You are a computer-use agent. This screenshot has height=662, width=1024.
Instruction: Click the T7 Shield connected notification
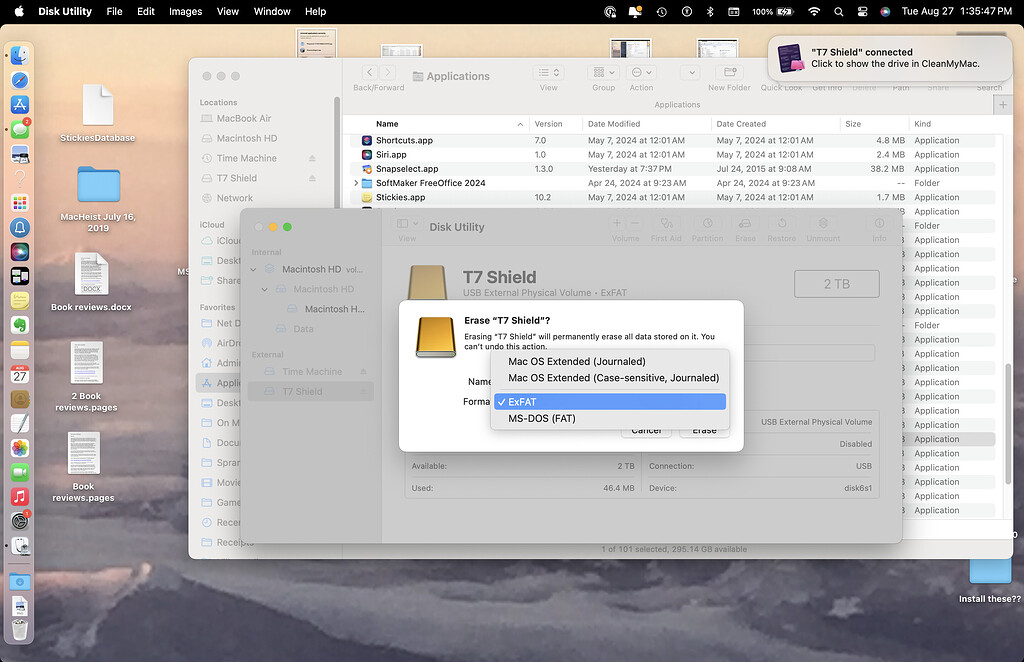pos(890,58)
